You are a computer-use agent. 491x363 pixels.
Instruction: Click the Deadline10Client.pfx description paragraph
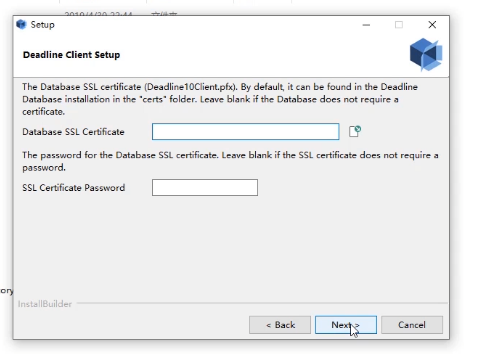click(x=220, y=99)
